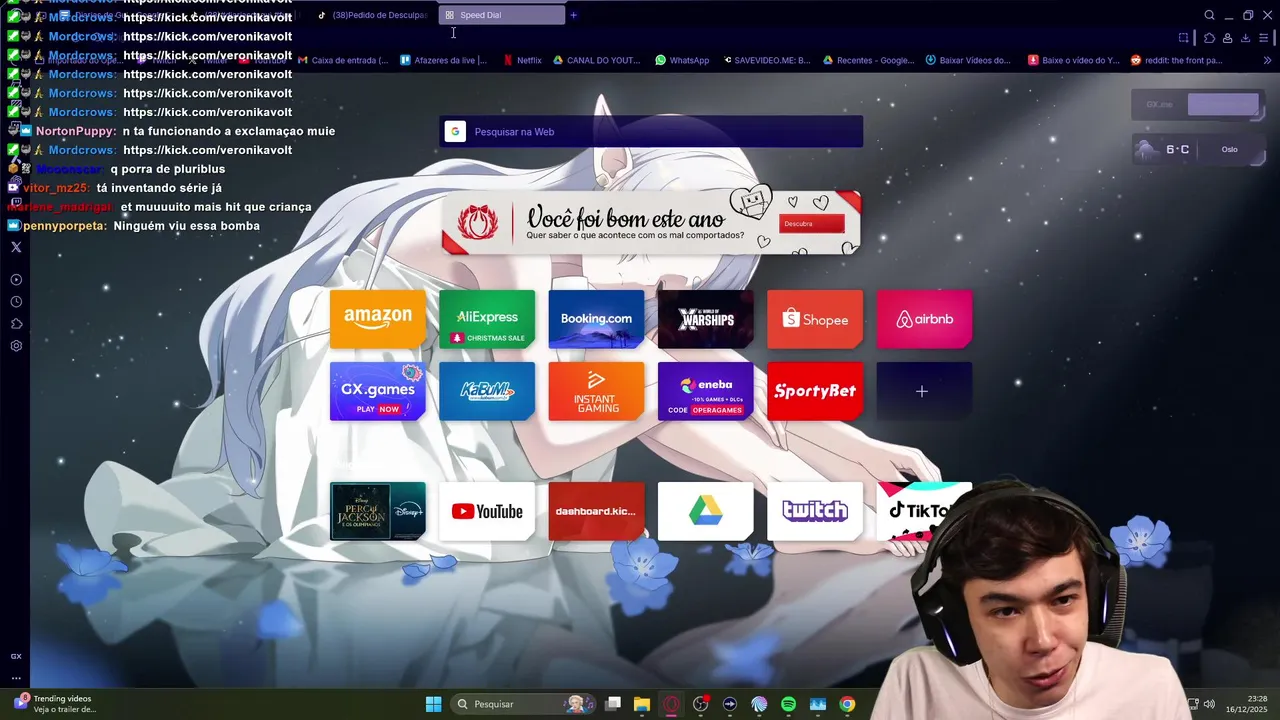Image resolution: width=1280 pixels, height=720 pixels.
Task: Open the History clock sidebar icon
Action: (16, 302)
